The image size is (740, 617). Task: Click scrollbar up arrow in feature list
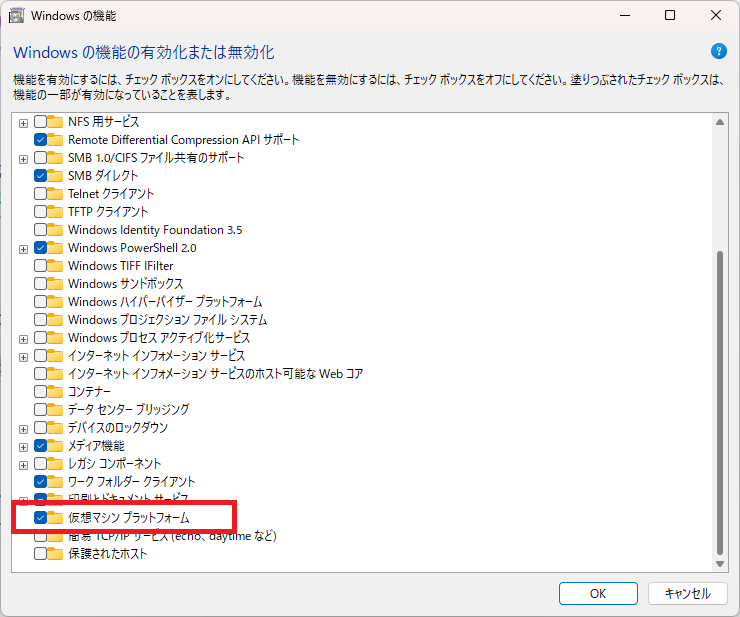click(x=720, y=122)
